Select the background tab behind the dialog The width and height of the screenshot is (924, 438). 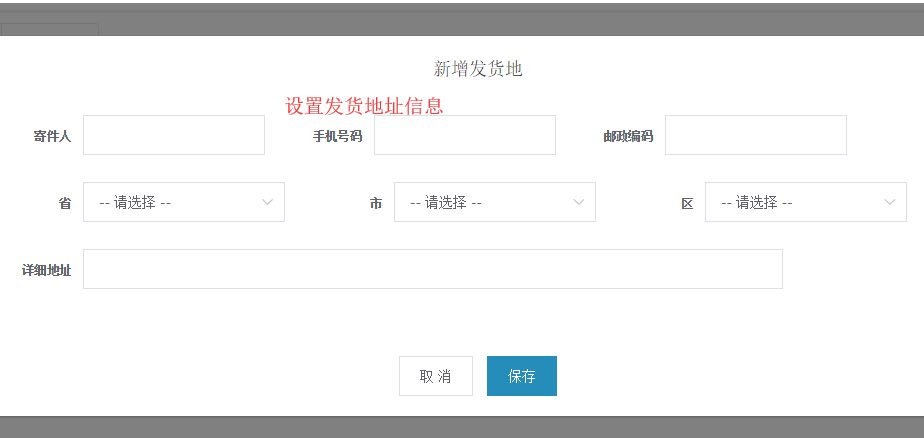(50, 29)
